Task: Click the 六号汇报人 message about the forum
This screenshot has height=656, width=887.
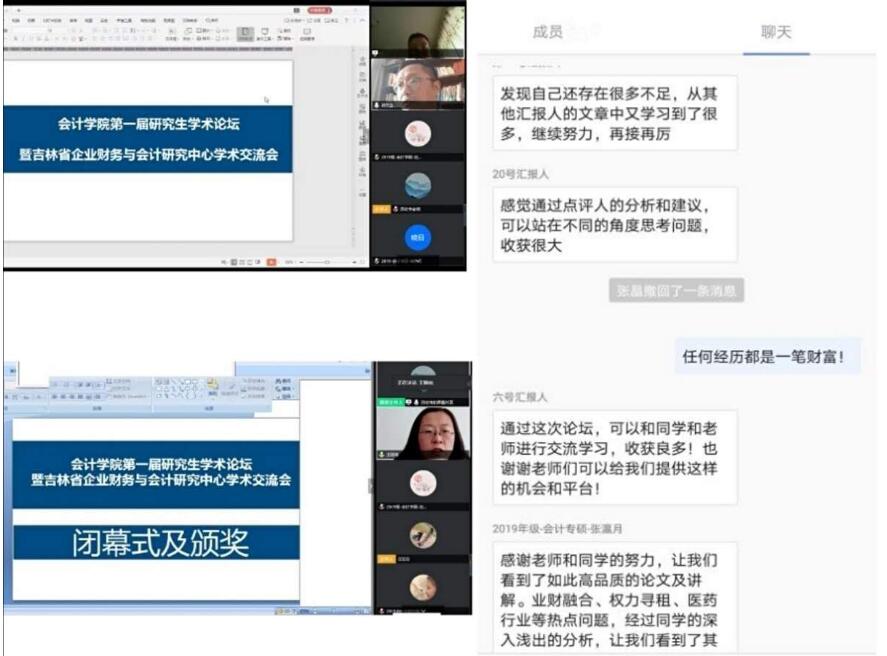Action: [x=615, y=455]
